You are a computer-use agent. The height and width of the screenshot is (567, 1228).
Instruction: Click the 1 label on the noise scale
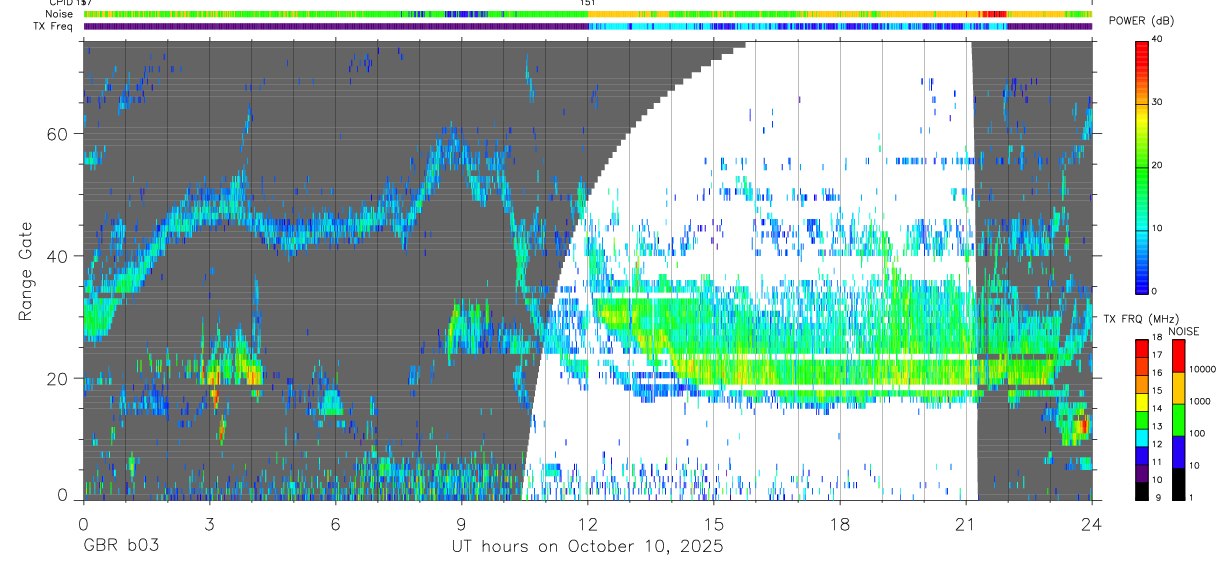pyautogui.click(x=1192, y=497)
